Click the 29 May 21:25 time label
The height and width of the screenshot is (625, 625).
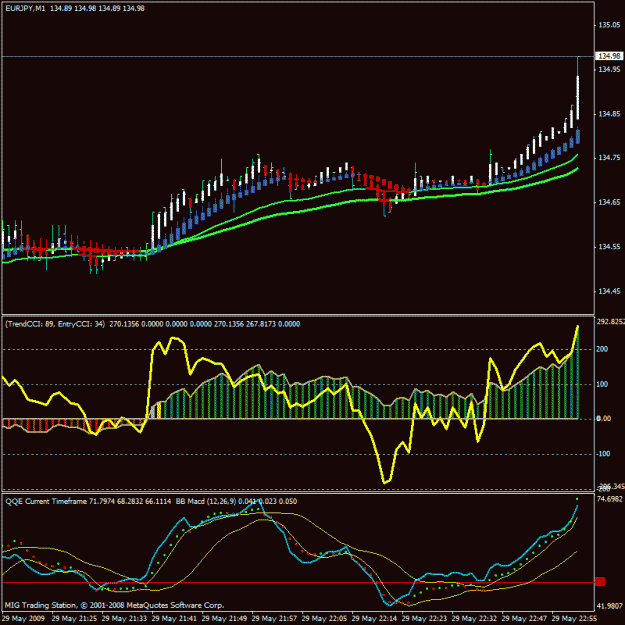(x=74, y=619)
